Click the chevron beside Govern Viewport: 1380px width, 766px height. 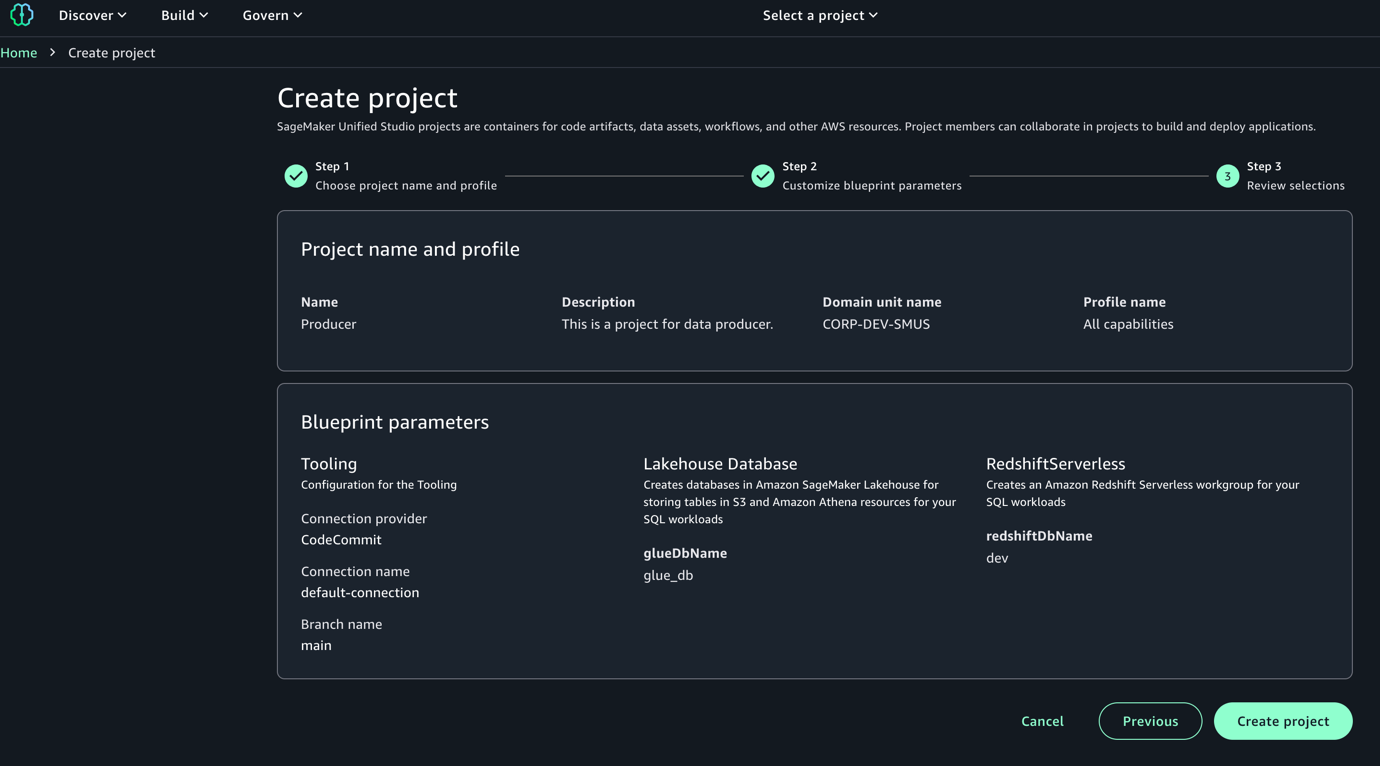tap(298, 14)
